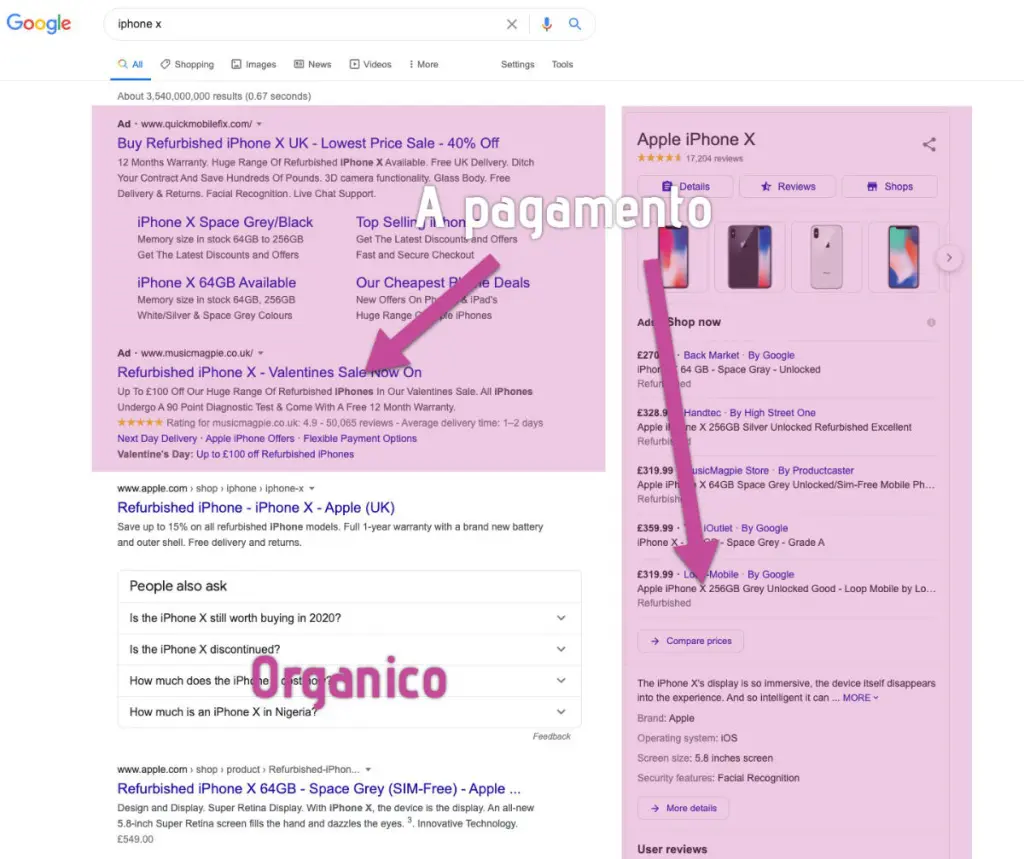Open dropdown next to apple.com Refurbished-iPhon URL

(368, 770)
